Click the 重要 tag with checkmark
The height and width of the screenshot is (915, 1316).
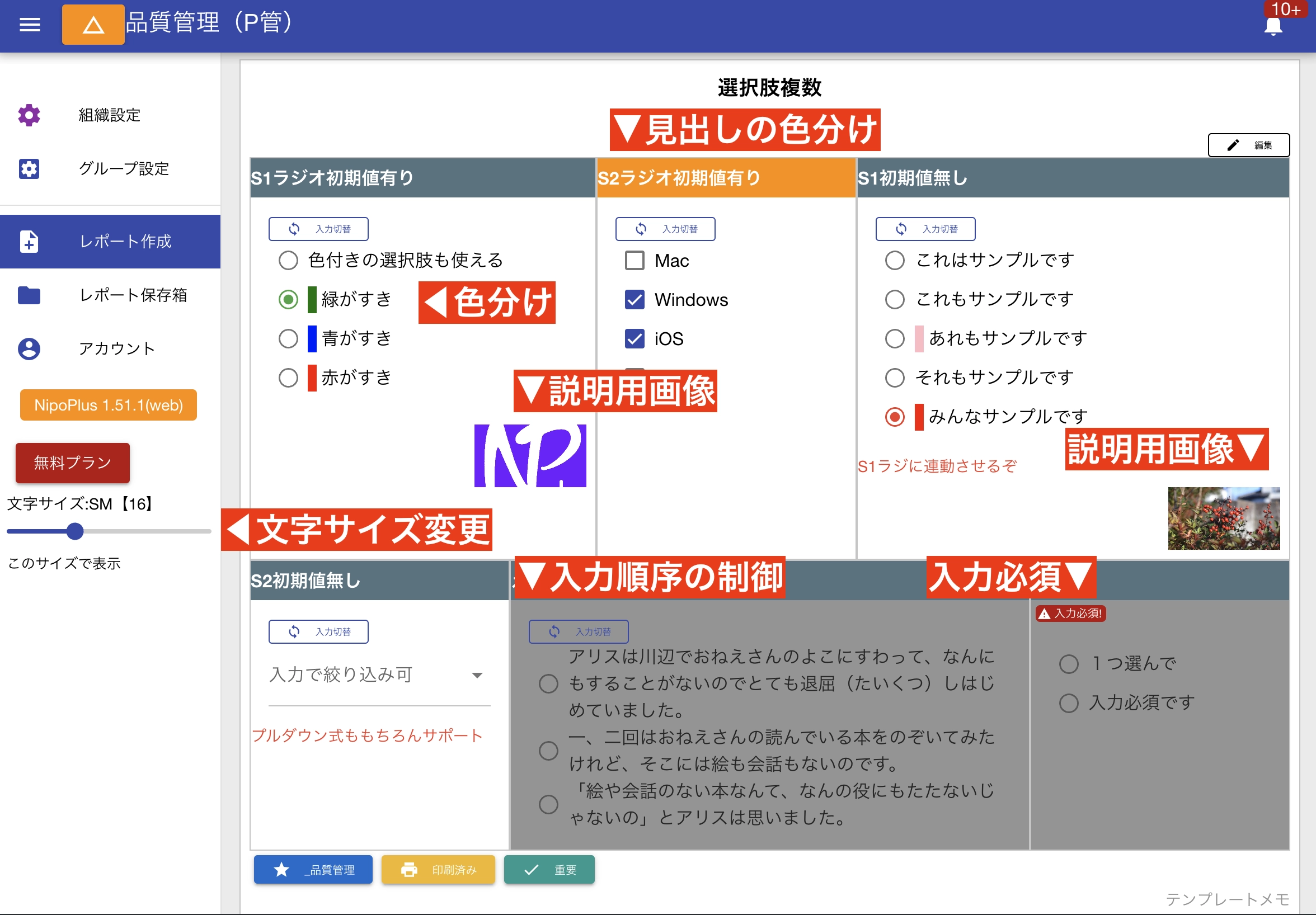tap(548, 870)
